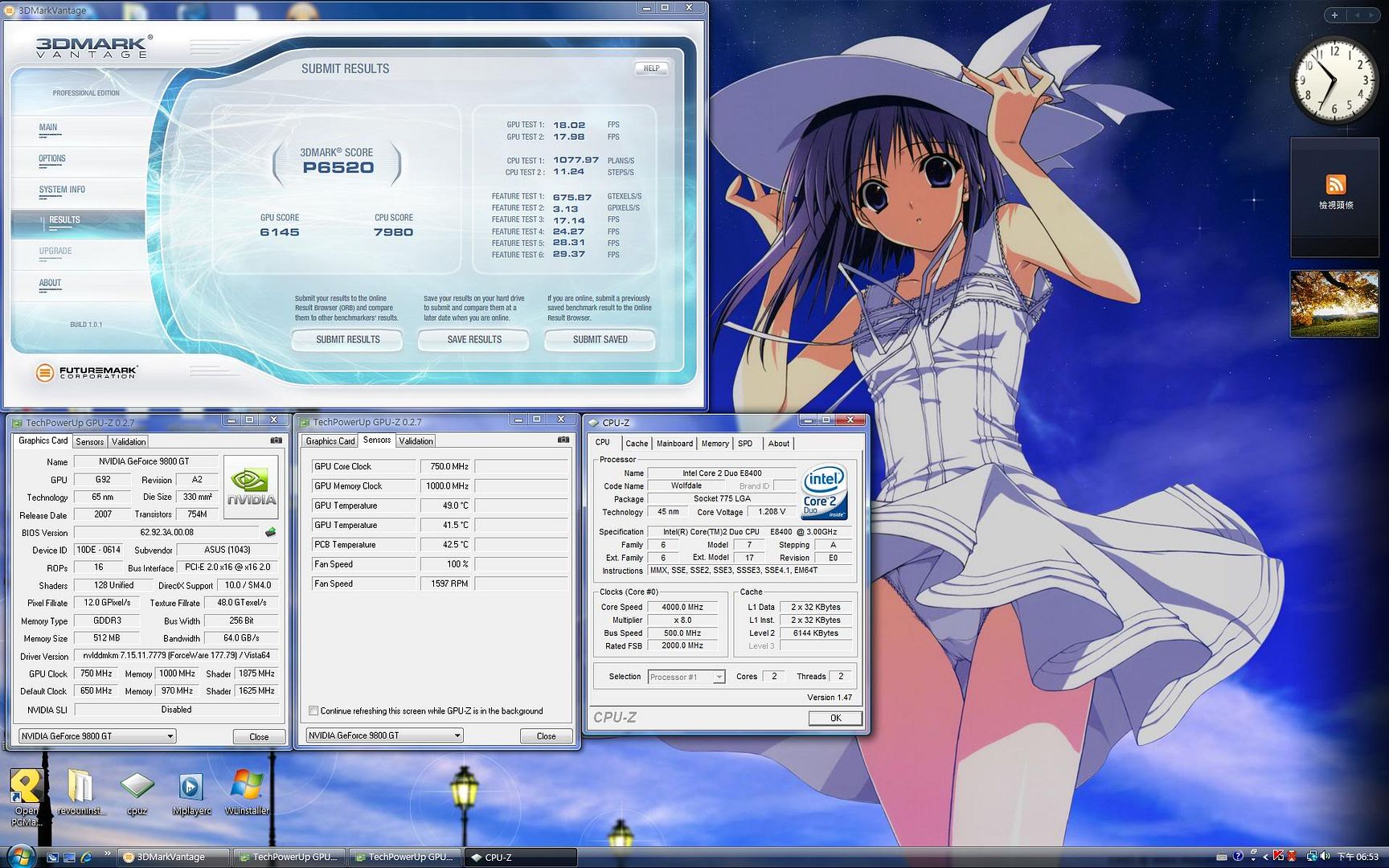Image resolution: width=1389 pixels, height=868 pixels.
Task: Click the 3DMark score P6520
Action: [x=338, y=167]
